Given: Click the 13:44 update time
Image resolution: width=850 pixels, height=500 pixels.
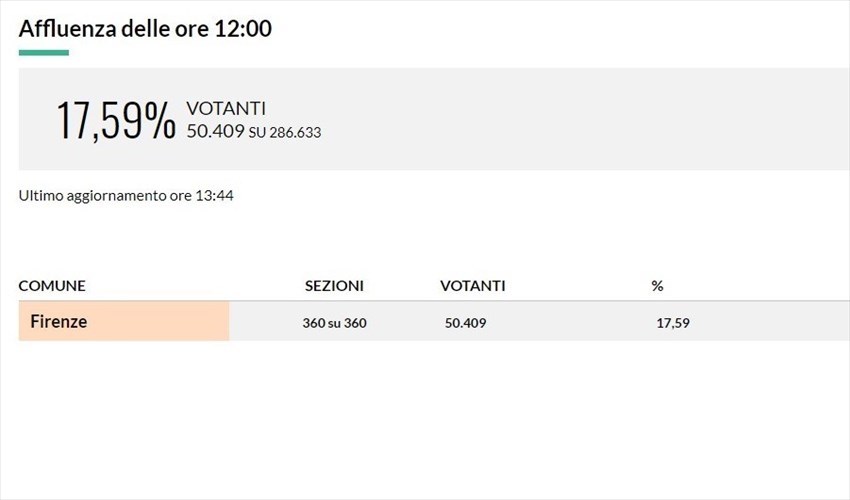Looking at the screenshot, I should pyautogui.click(x=216, y=196).
